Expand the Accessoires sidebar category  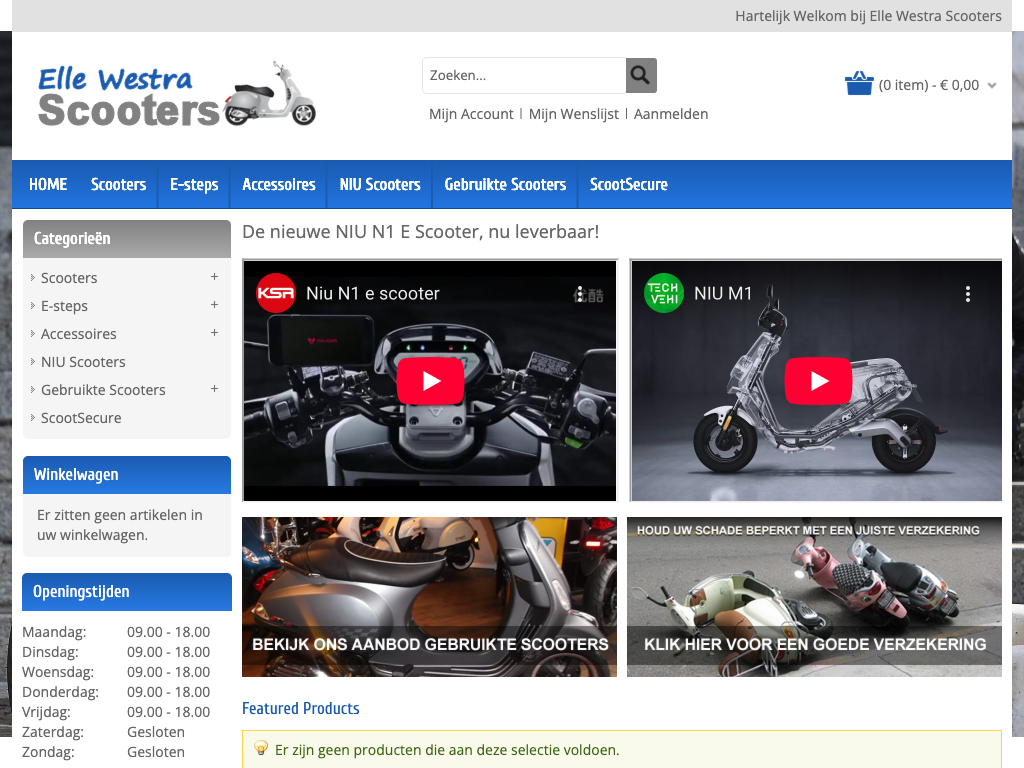click(214, 333)
